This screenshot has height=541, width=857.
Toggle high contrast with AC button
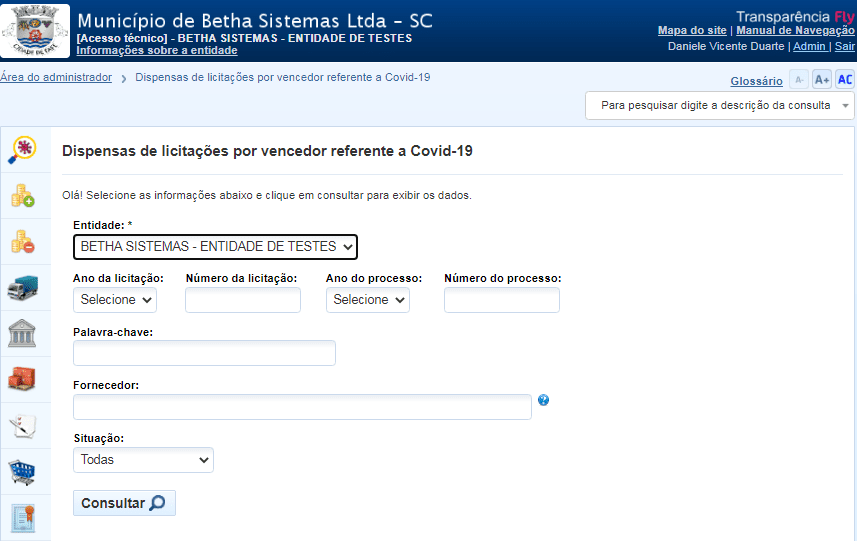(x=845, y=80)
